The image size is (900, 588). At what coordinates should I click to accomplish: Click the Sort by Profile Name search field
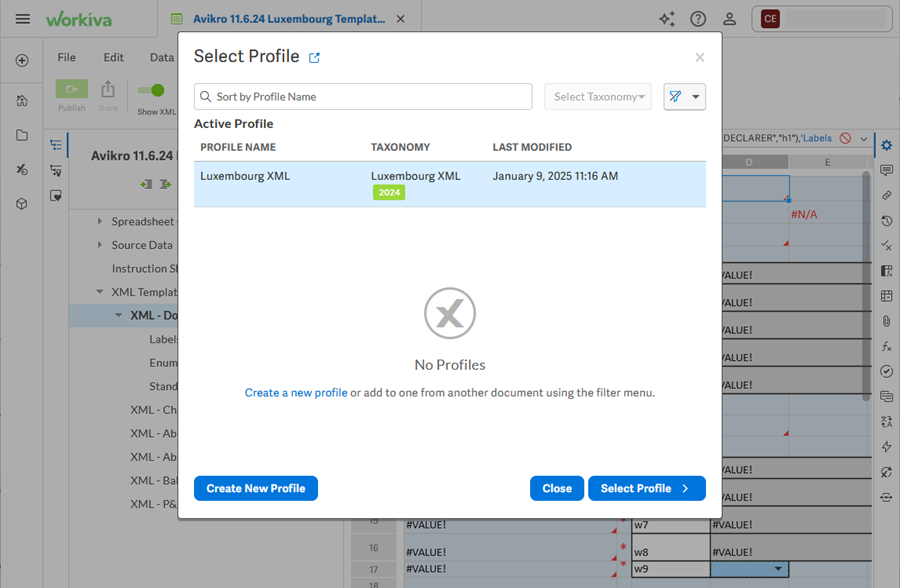pyautogui.click(x=363, y=97)
